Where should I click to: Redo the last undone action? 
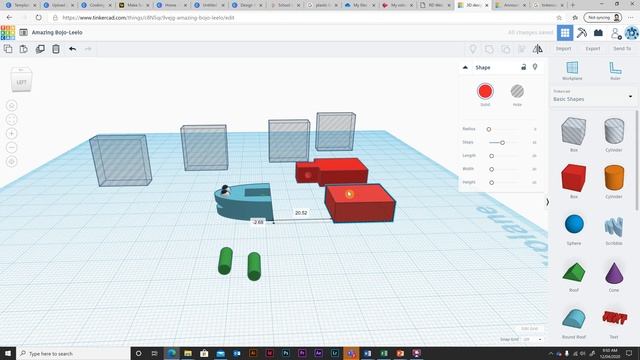[88, 49]
